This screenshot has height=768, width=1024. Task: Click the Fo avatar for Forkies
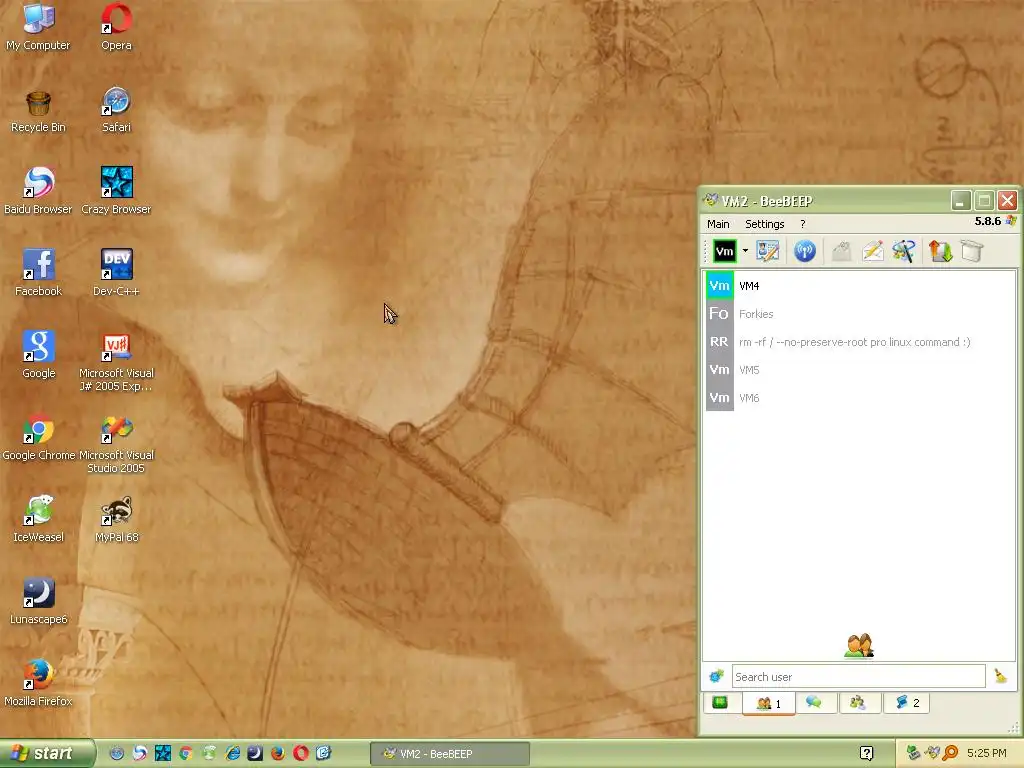coord(719,314)
